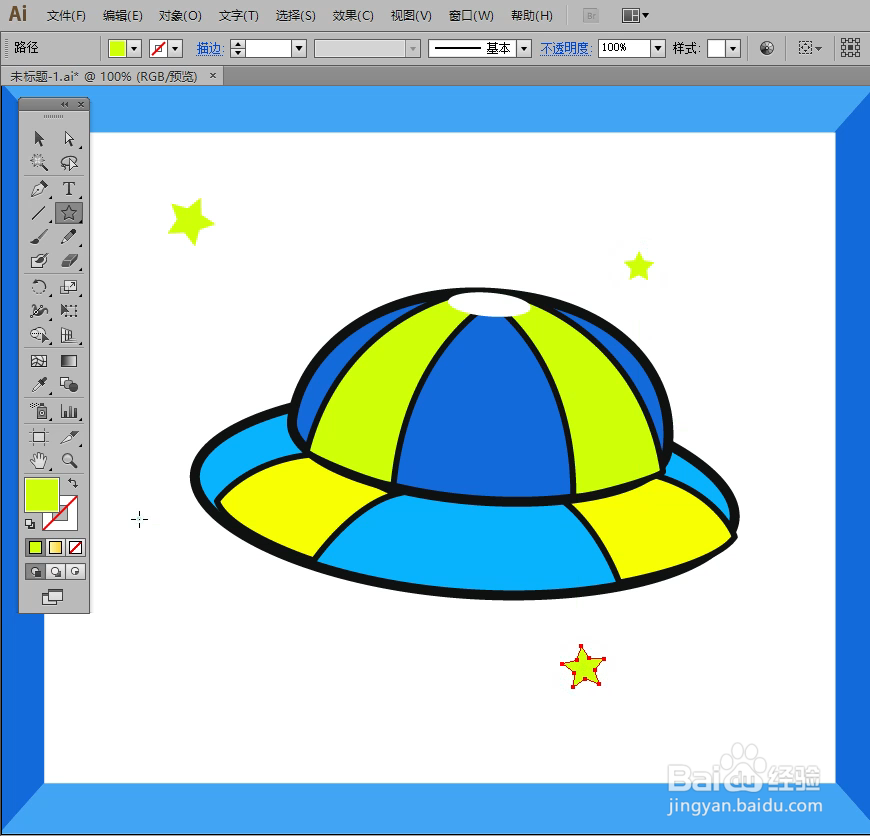Select the Mesh tool
870x836 pixels.
coord(39,361)
